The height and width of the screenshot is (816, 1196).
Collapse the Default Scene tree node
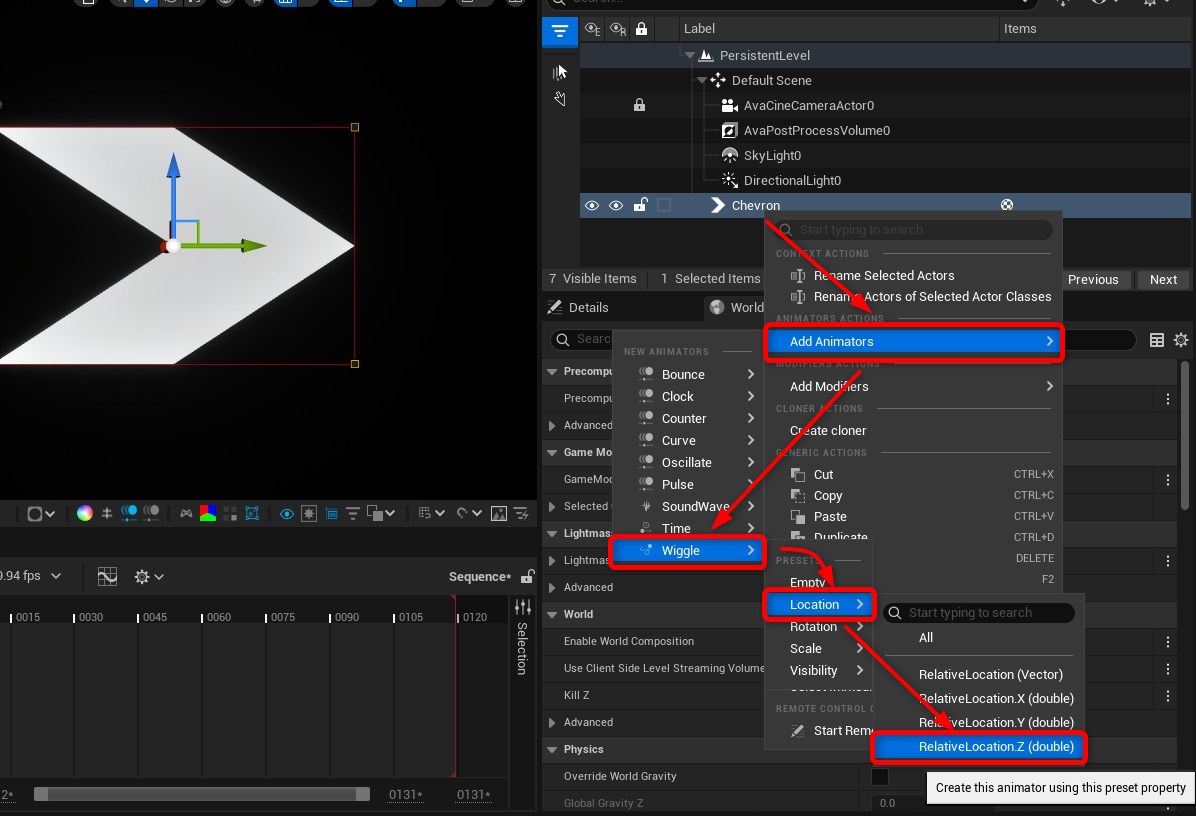point(702,80)
